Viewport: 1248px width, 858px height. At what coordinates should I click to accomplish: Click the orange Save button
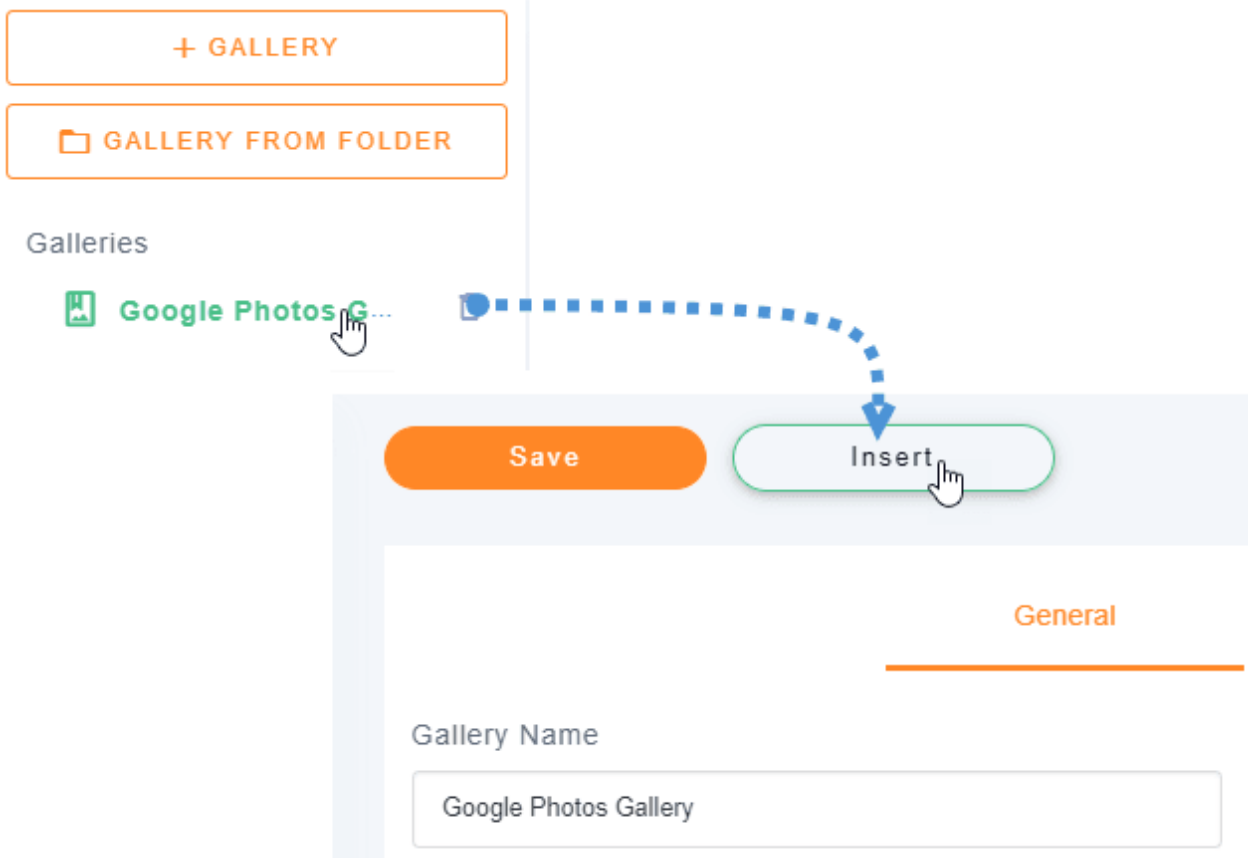(544, 458)
